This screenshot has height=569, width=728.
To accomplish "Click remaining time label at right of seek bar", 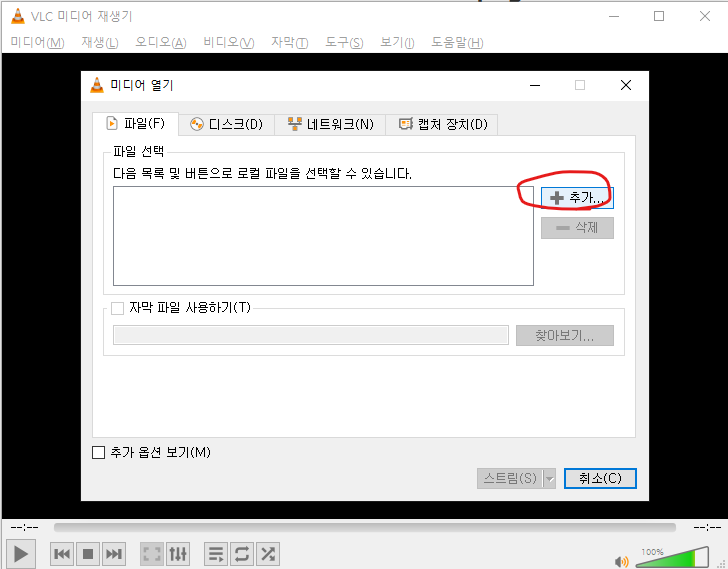I will [x=707, y=527].
